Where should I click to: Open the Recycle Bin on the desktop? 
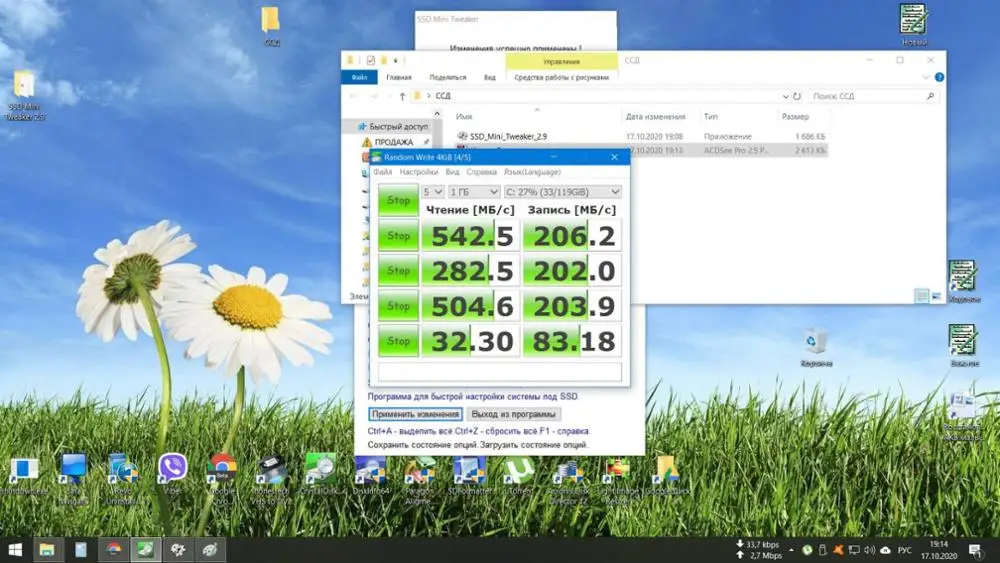click(815, 345)
